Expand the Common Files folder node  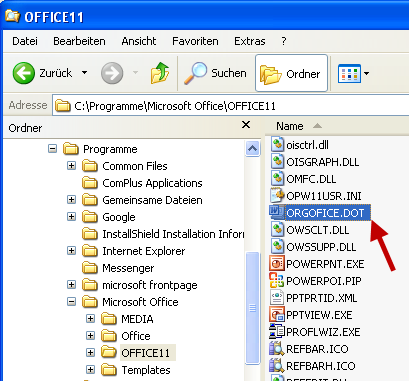71,166
